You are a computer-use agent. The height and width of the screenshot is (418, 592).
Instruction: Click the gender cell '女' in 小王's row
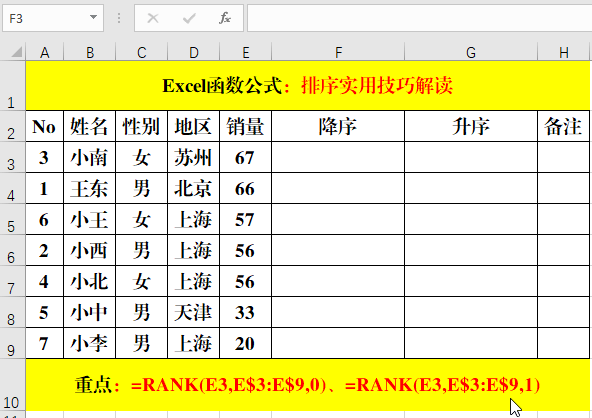[x=142, y=219]
